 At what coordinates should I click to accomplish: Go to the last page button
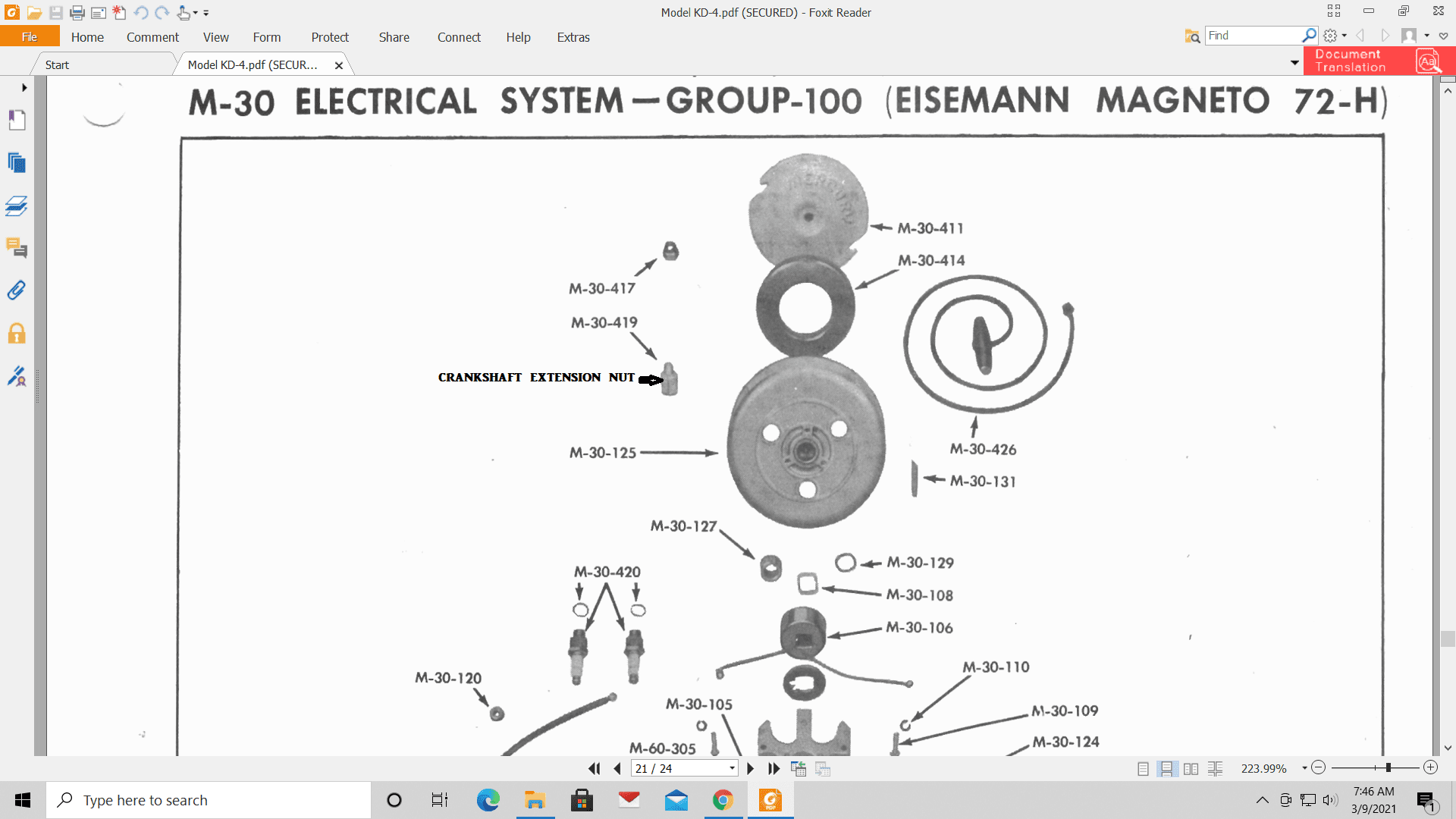coord(773,768)
